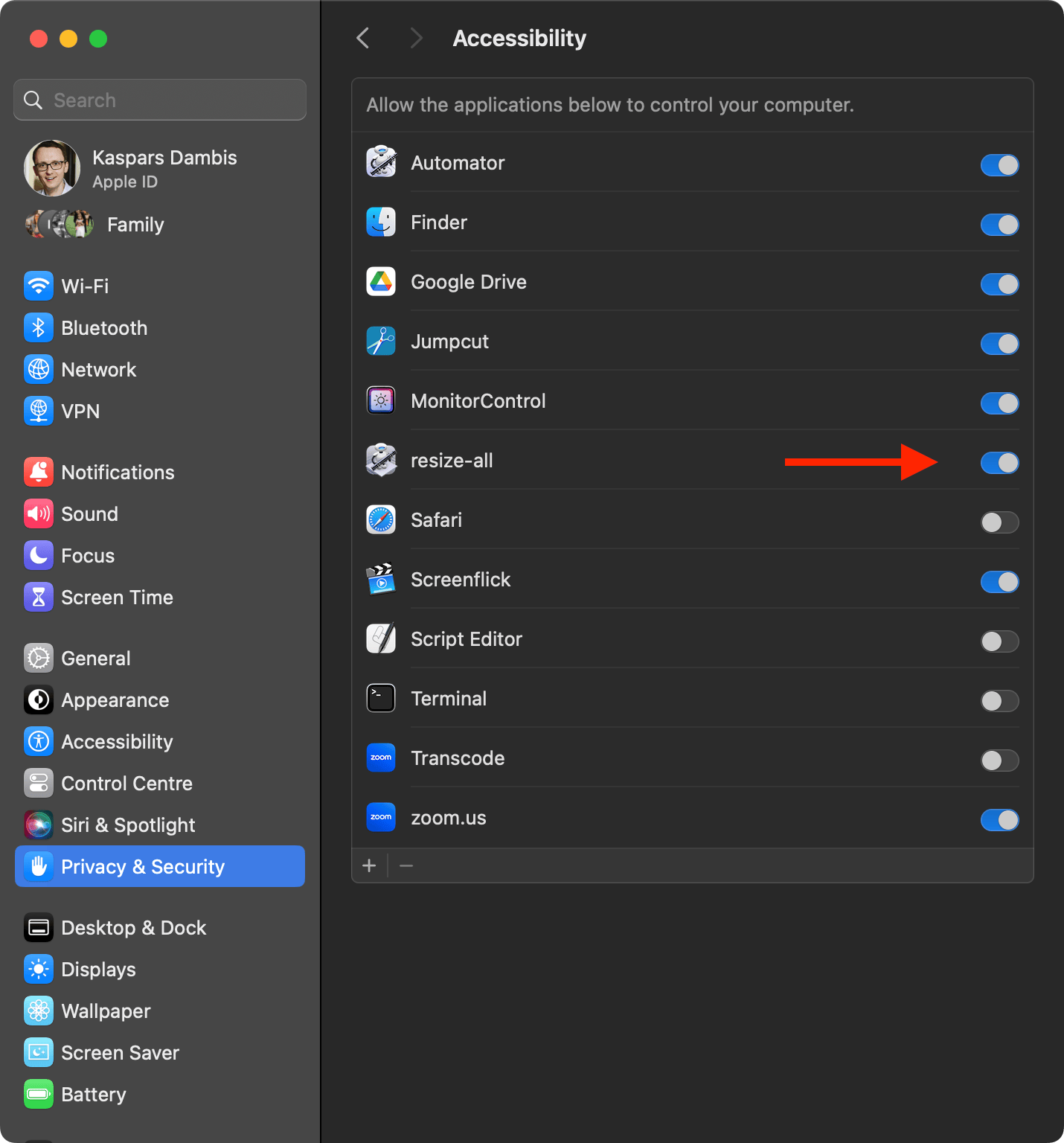Screen dimensions: 1064x1143
Task: Click the Battery sidebar icon
Action: click(39, 1094)
